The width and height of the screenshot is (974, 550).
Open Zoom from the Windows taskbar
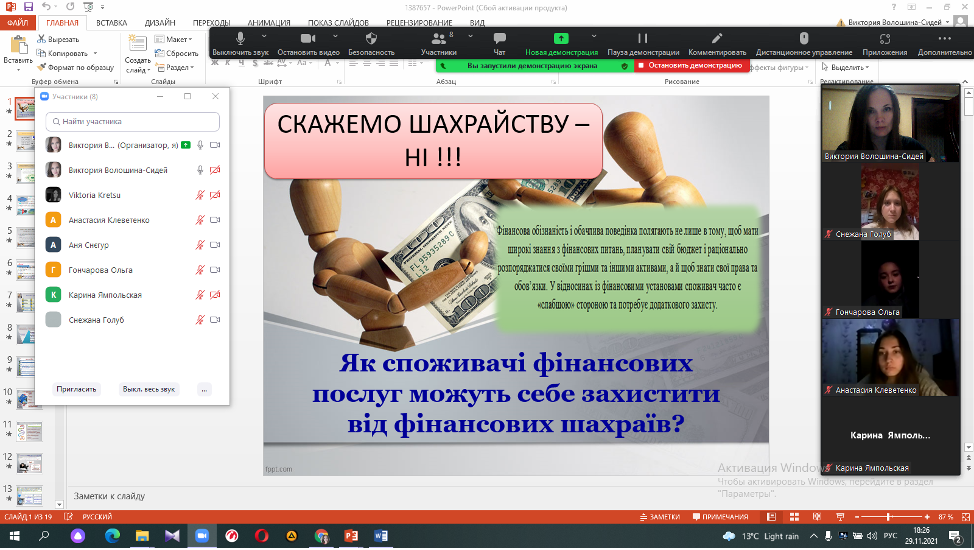point(201,536)
